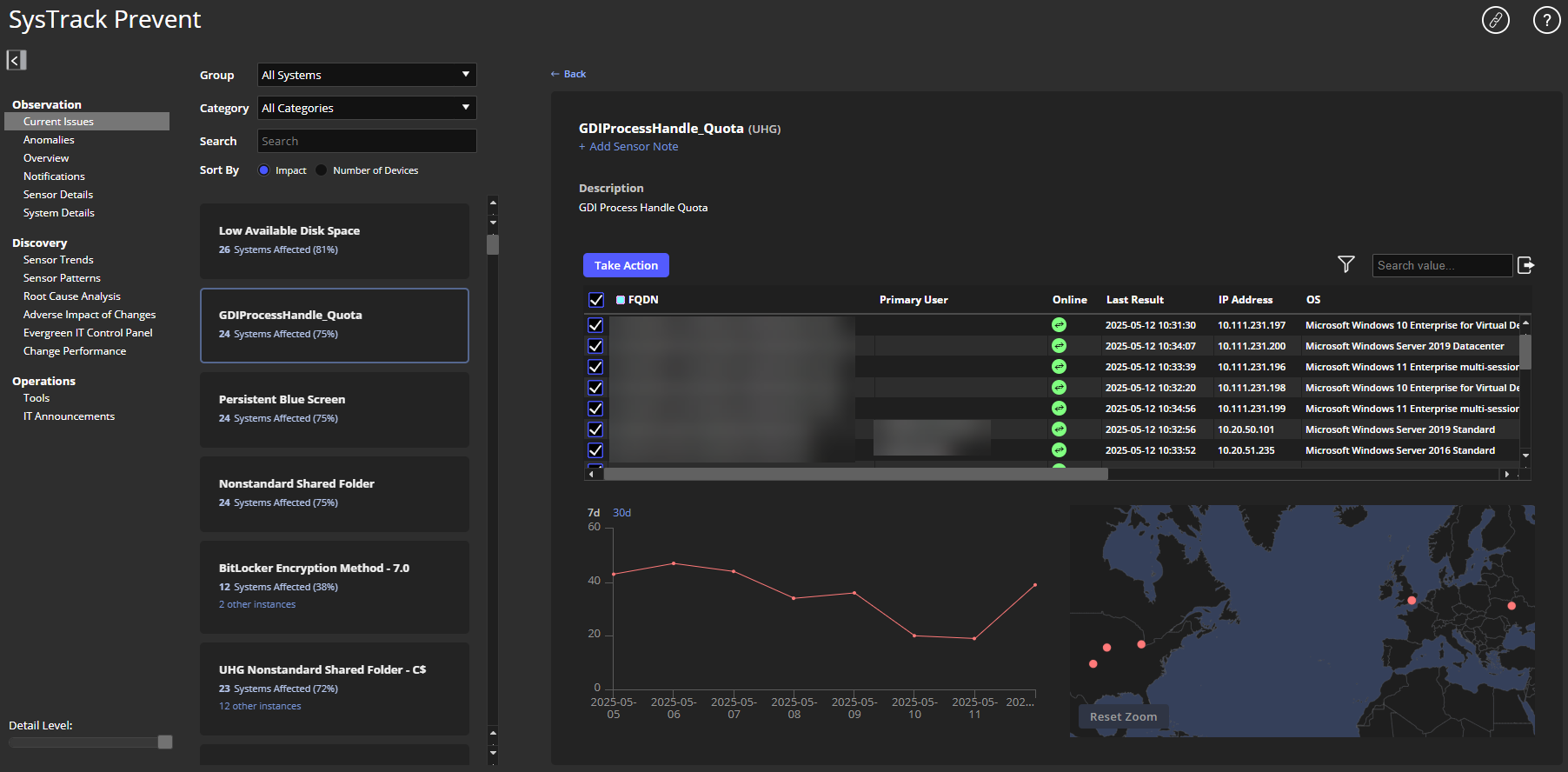Image resolution: width=1568 pixels, height=772 pixels.
Task: Open 12 other instances link
Action: click(260, 706)
